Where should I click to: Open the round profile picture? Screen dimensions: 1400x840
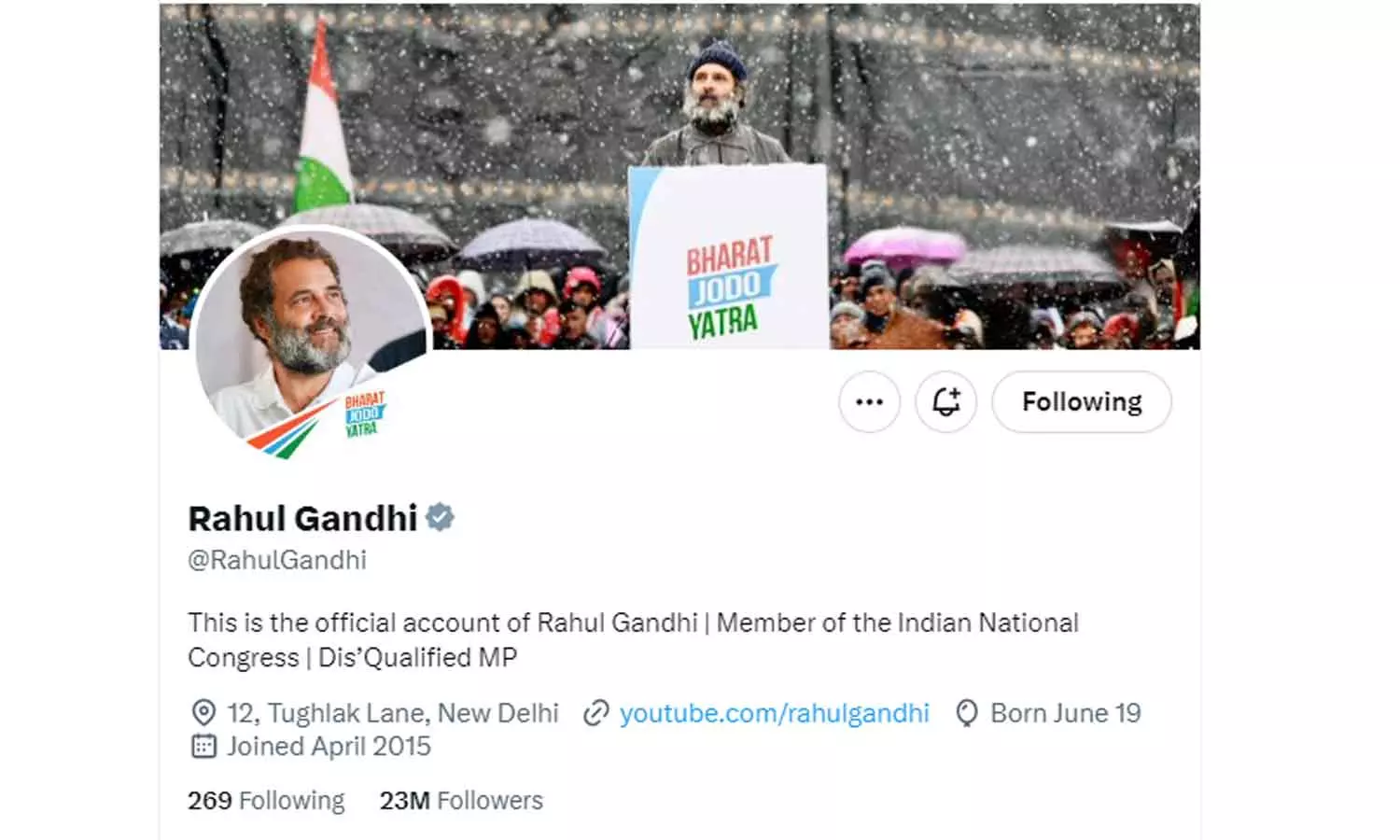[311, 343]
